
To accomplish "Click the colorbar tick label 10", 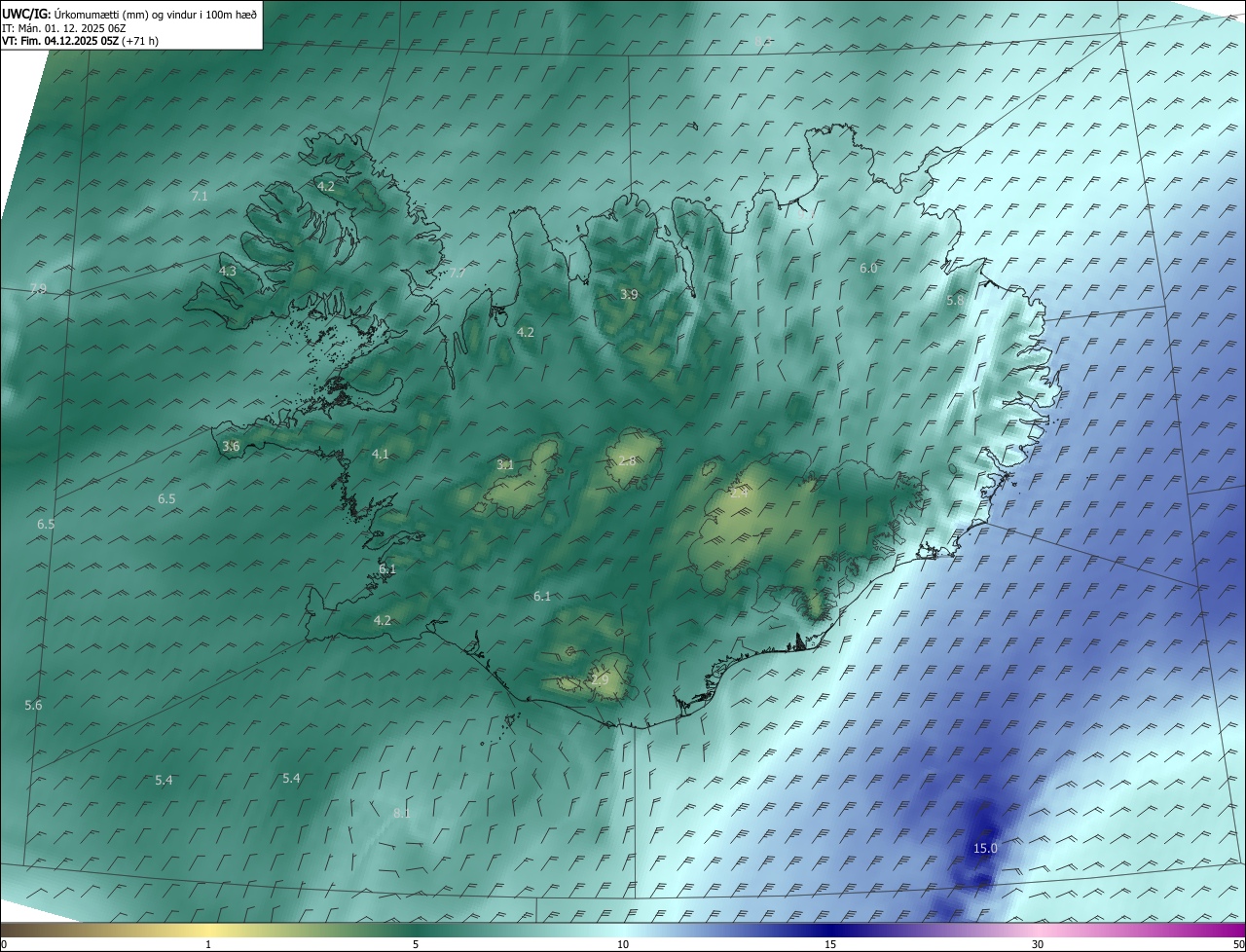I will coord(623,944).
